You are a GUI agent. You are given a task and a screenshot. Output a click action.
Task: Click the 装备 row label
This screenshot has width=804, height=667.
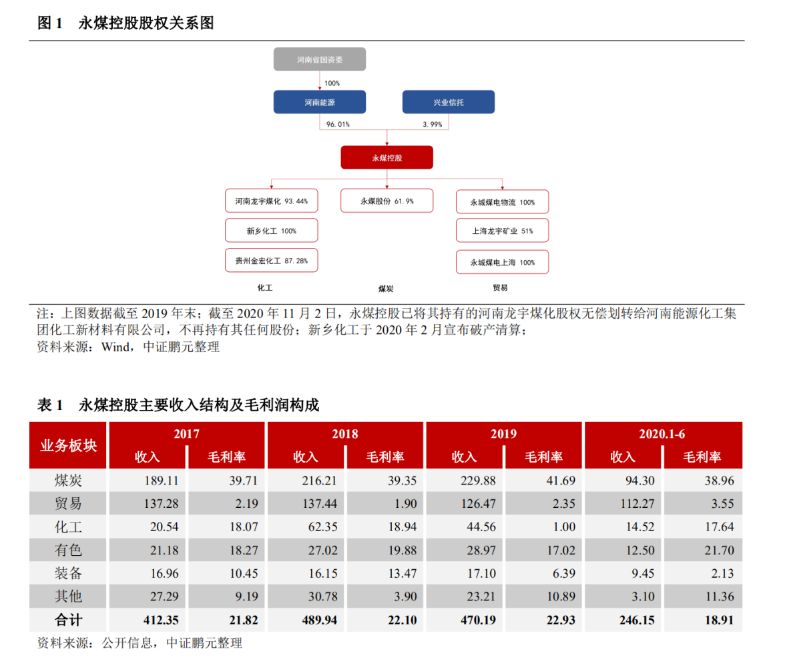coord(68,573)
